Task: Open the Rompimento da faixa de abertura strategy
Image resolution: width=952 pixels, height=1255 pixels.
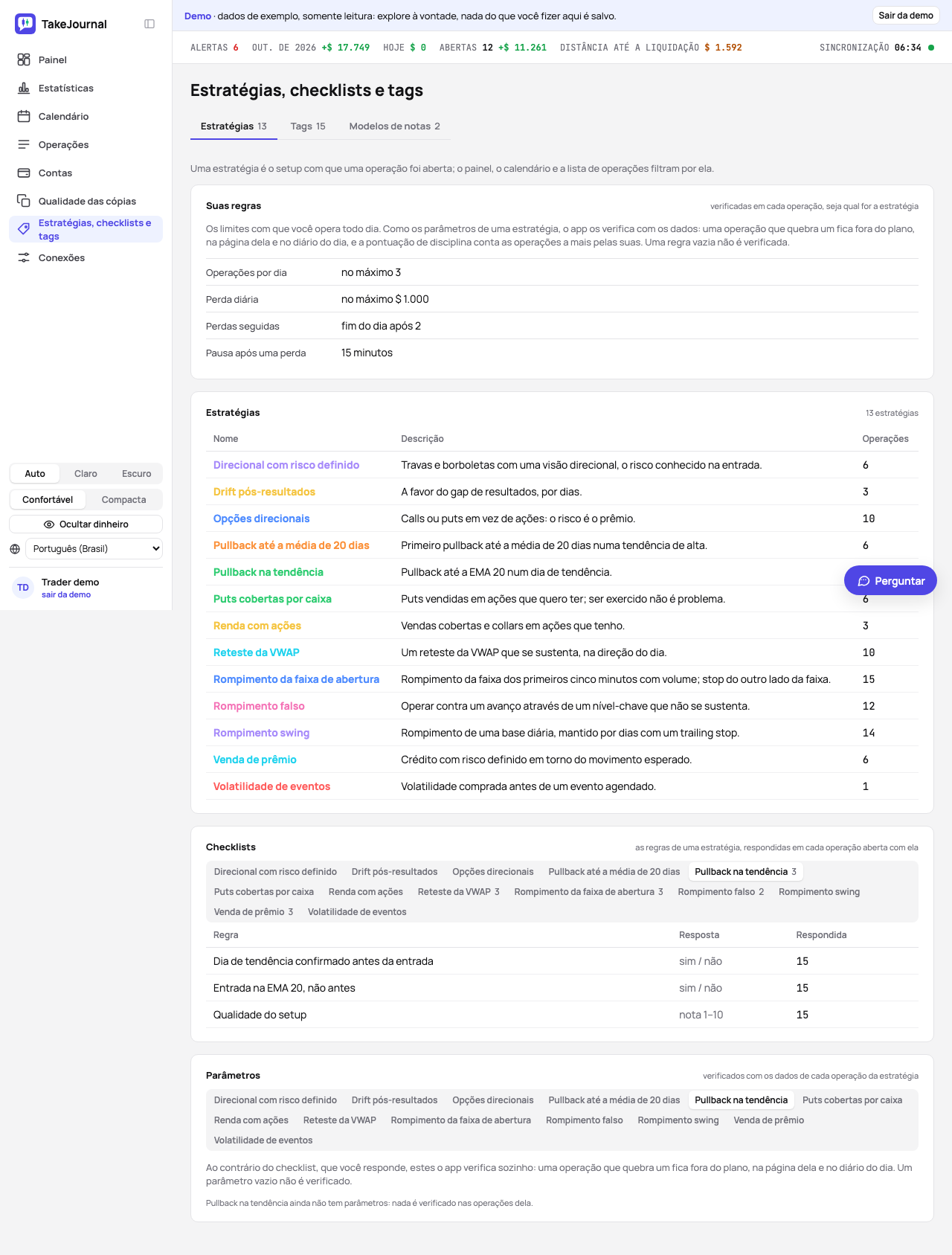Action: click(296, 679)
